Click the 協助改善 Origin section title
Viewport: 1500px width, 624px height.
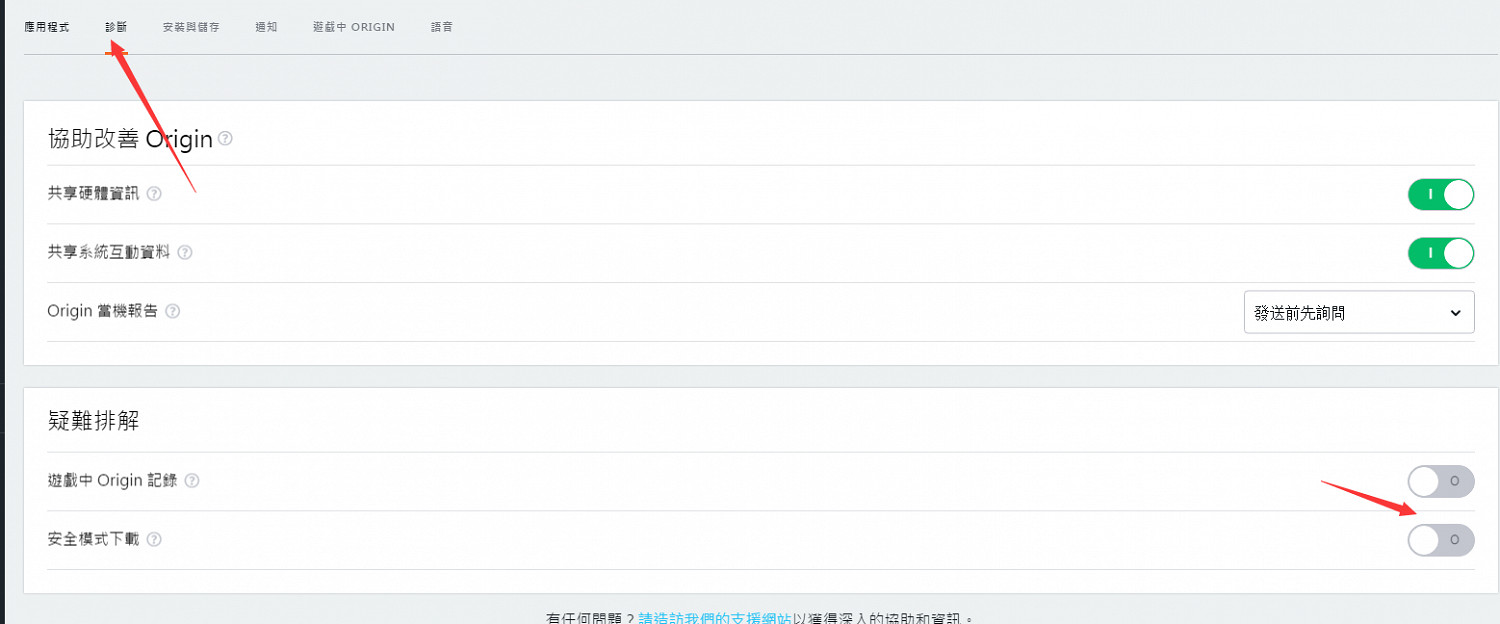click(x=130, y=139)
